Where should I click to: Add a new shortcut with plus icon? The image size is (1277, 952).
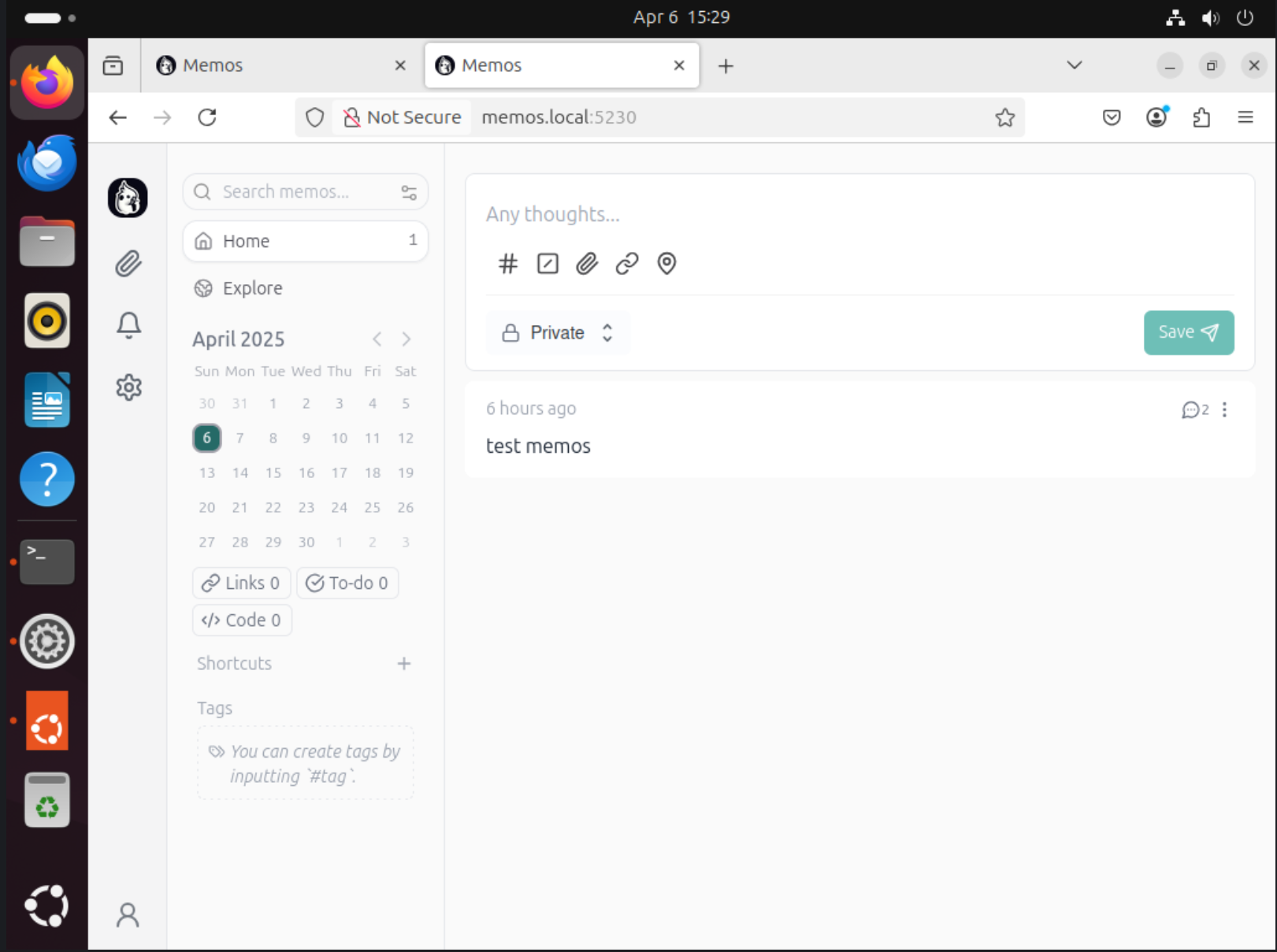[x=404, y=664]
